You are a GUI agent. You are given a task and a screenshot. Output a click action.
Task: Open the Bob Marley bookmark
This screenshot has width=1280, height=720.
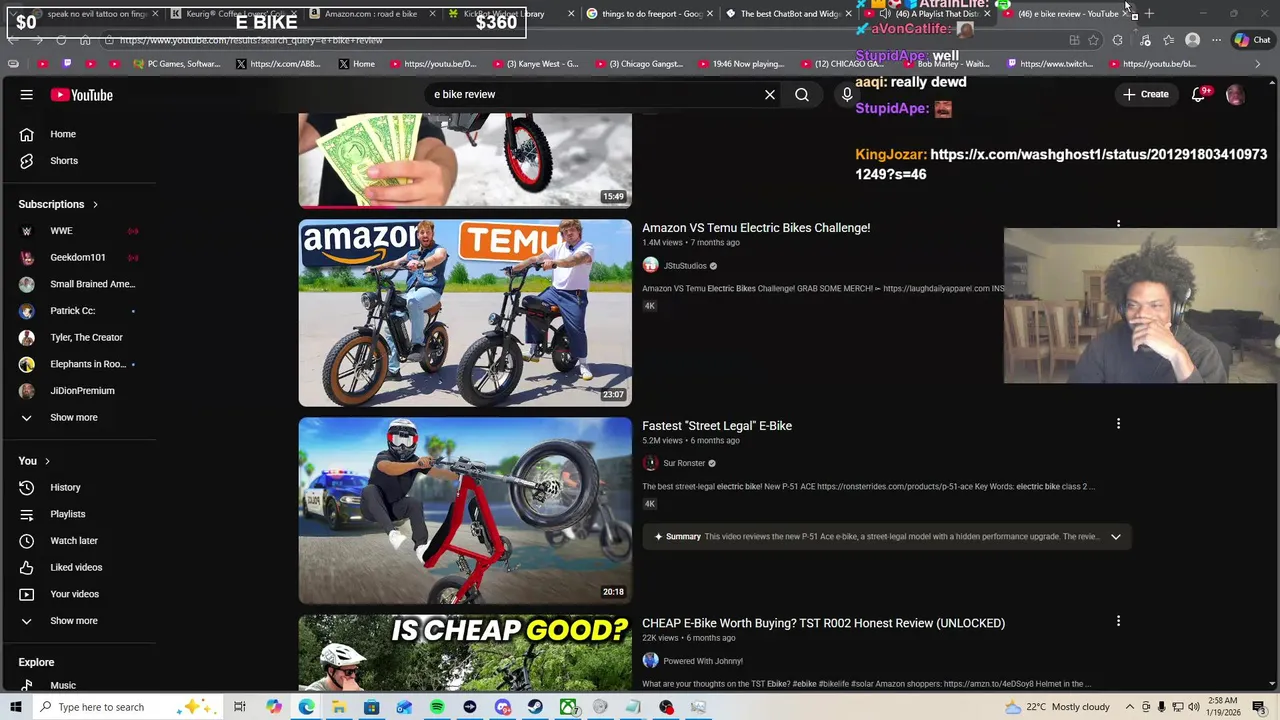click(945, 64)
